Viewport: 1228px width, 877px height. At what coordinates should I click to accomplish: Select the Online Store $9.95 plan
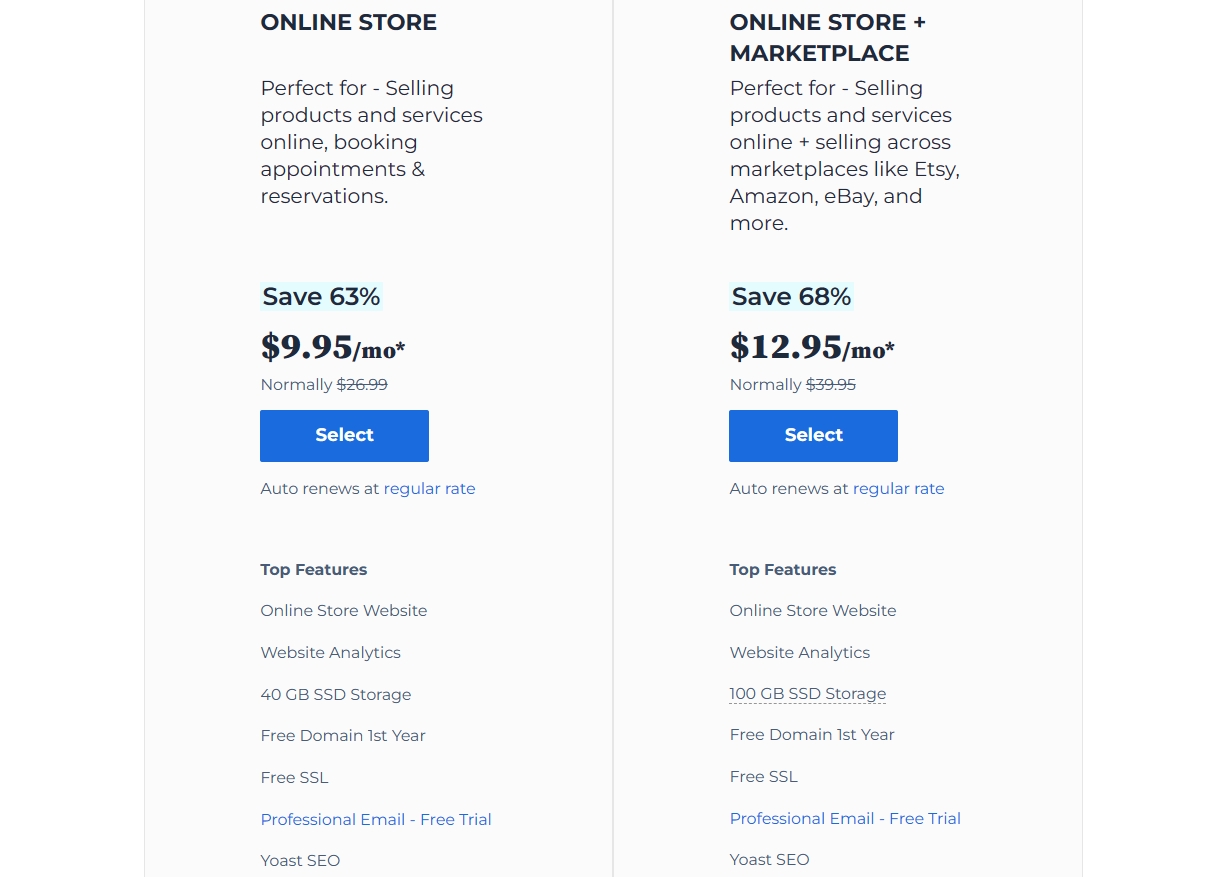(x=344, y=436)
